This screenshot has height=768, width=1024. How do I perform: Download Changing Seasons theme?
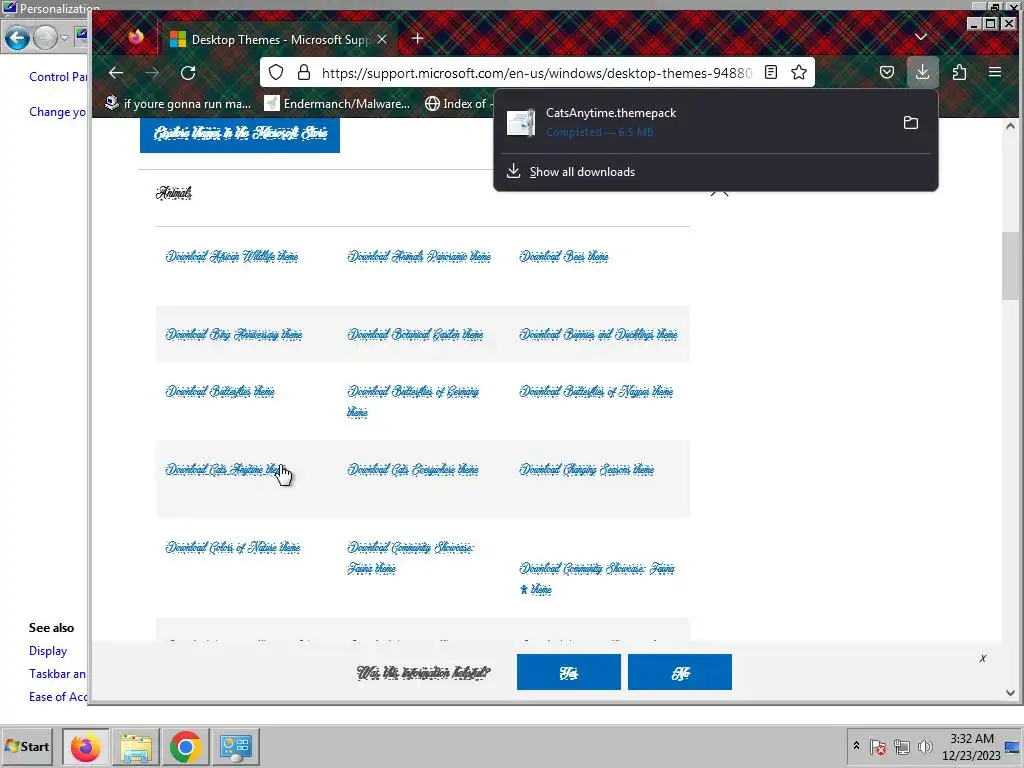[x=586, y=470]
